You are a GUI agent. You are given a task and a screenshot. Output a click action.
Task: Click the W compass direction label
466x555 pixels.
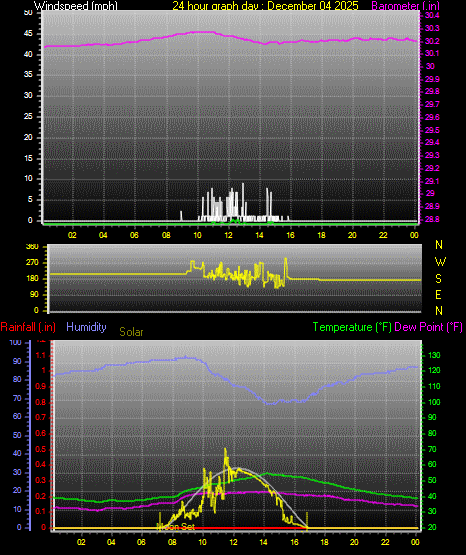click(440, 262)
